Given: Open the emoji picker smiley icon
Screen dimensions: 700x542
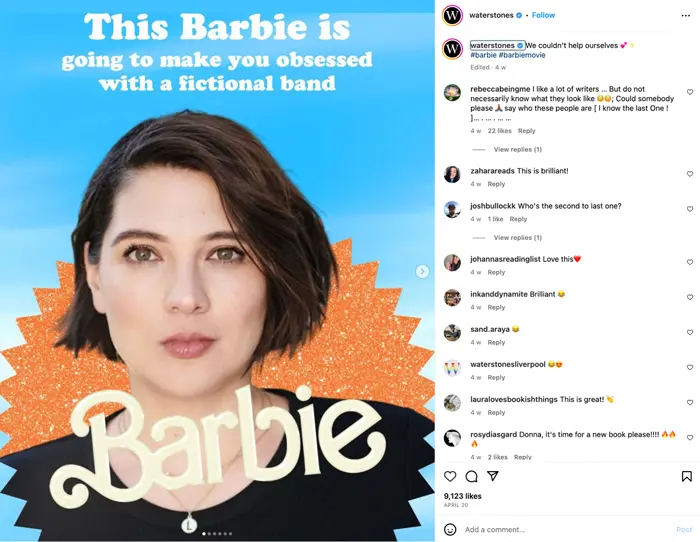Looking at the screenshot, I should click(450, 529).
